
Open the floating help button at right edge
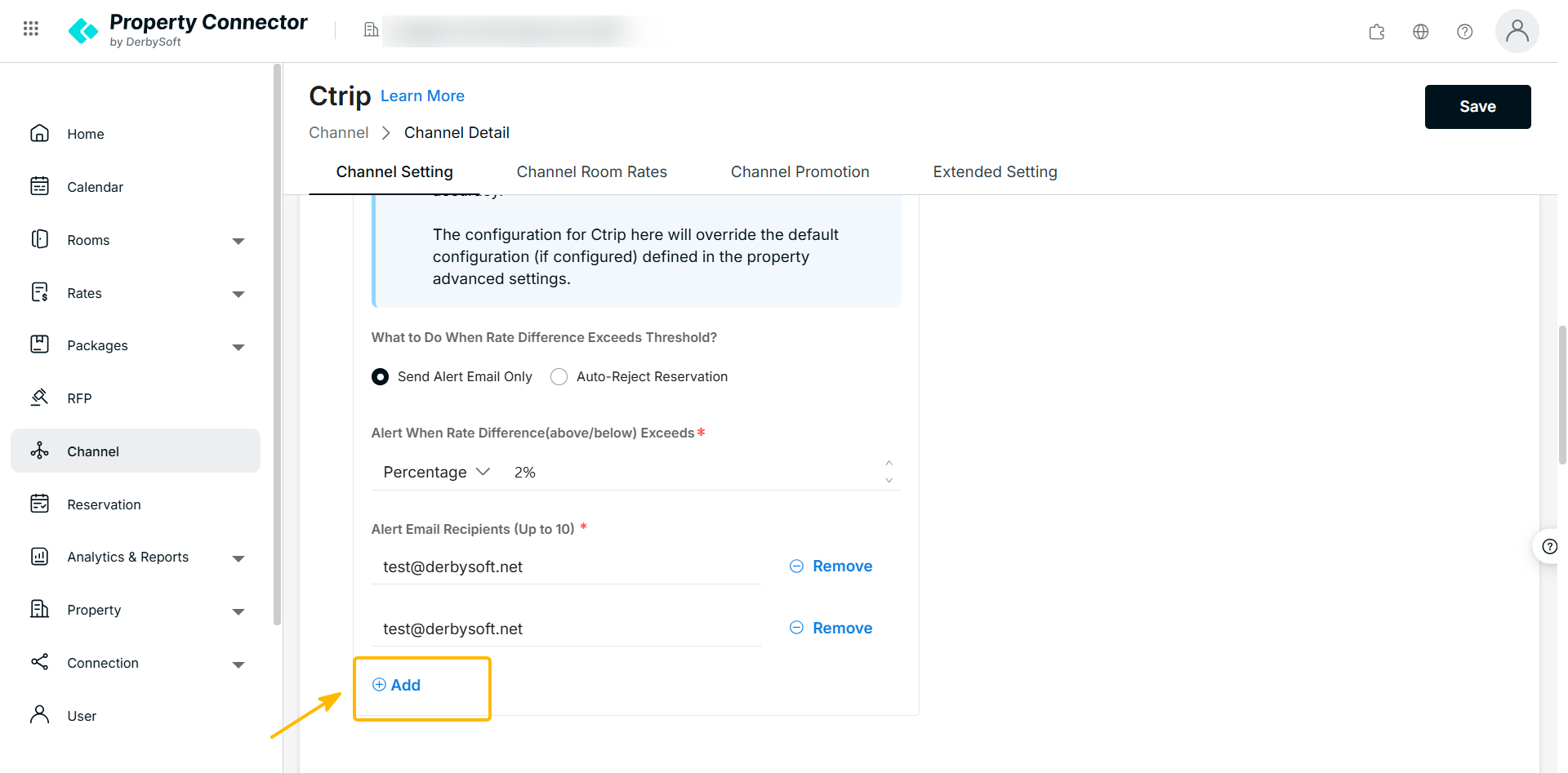tap(1548, 547)
